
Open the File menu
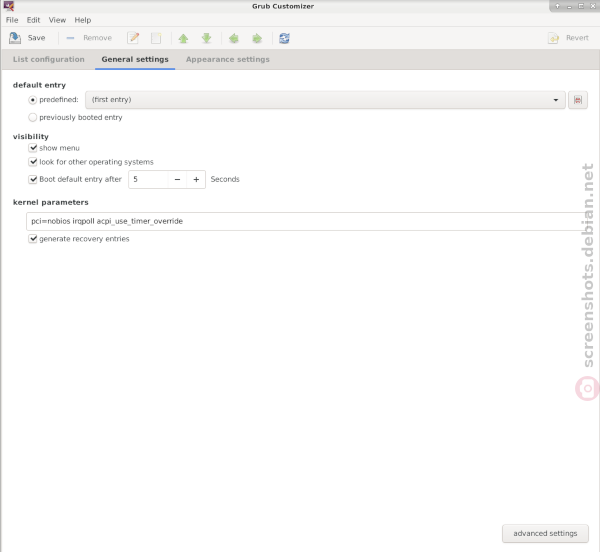pyautogui.click(x=12, y=20)
